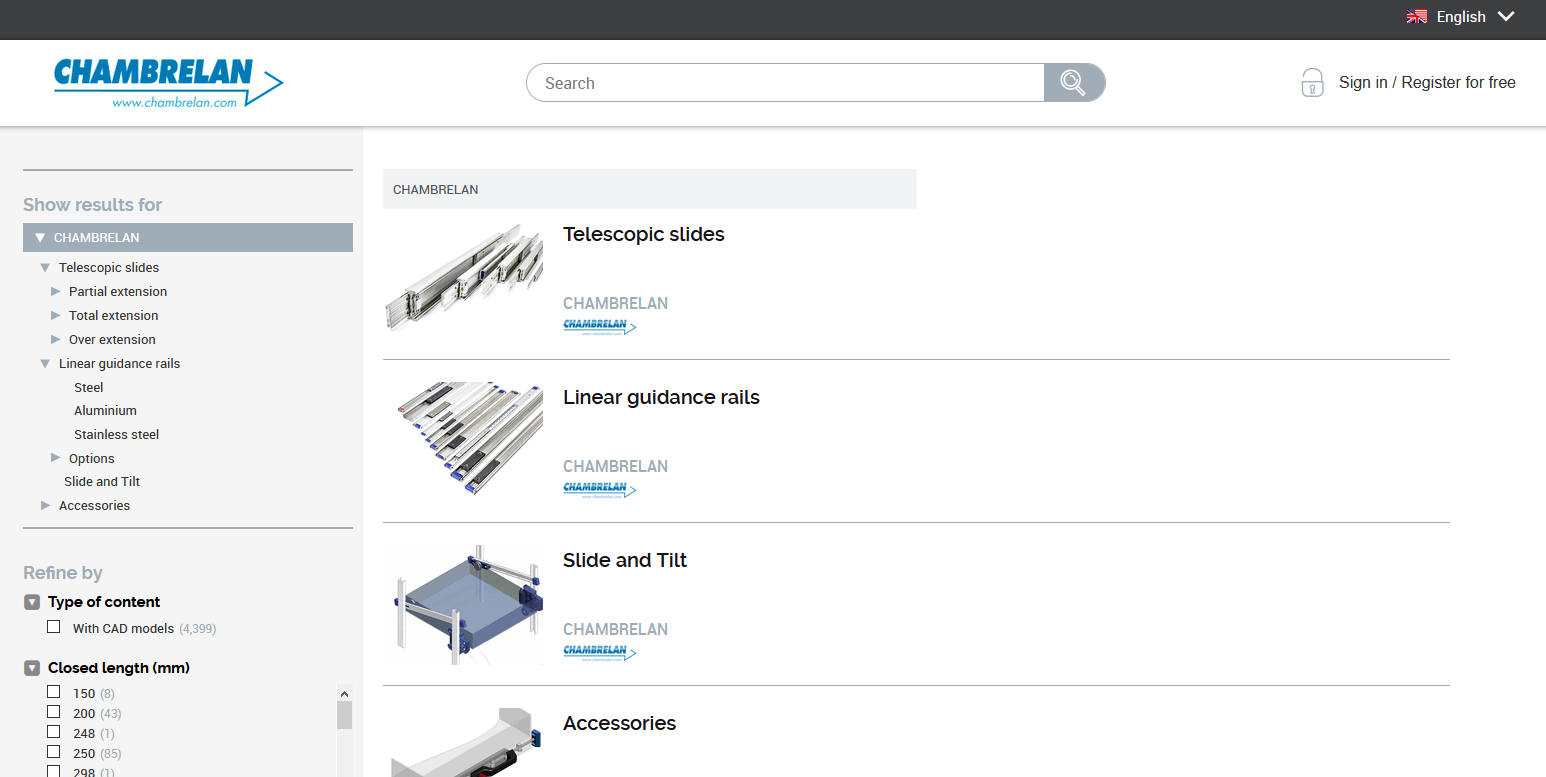Viewport: 1546px width, 777px height.
Task: Open the Linear guidance rails thumbnail image
Action: (464, 440)
